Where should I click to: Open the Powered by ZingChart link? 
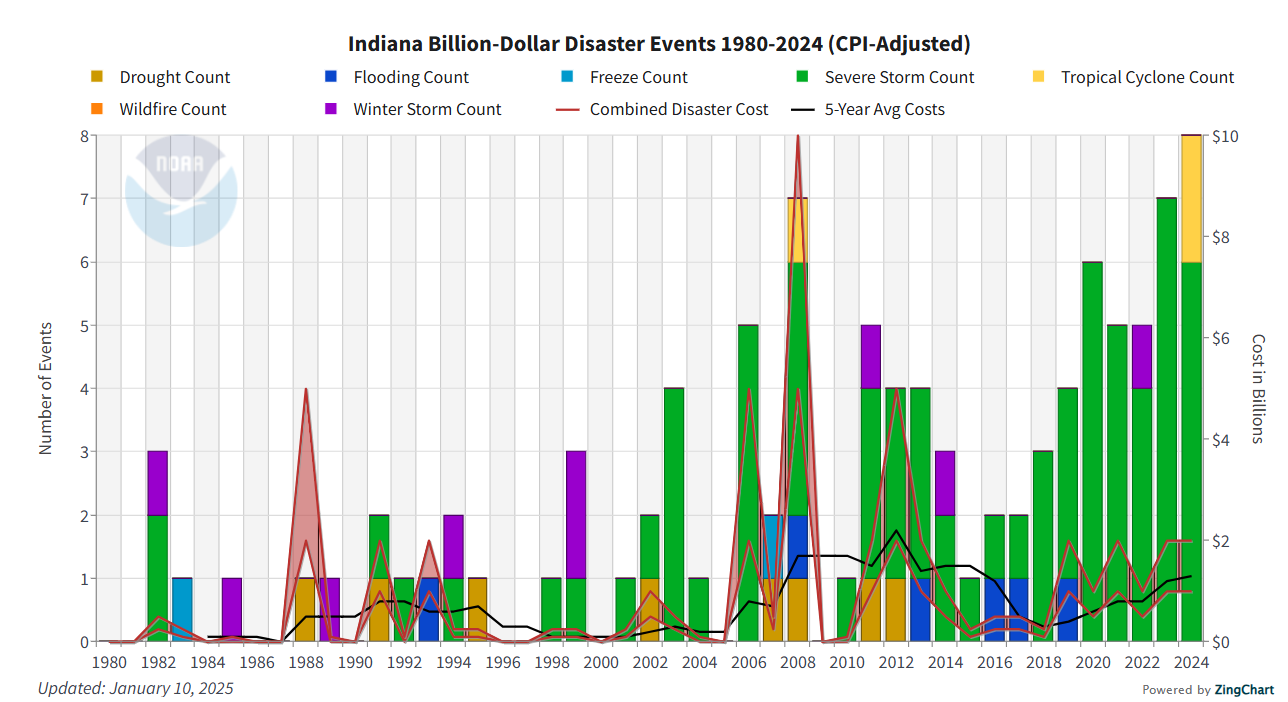1208,689
